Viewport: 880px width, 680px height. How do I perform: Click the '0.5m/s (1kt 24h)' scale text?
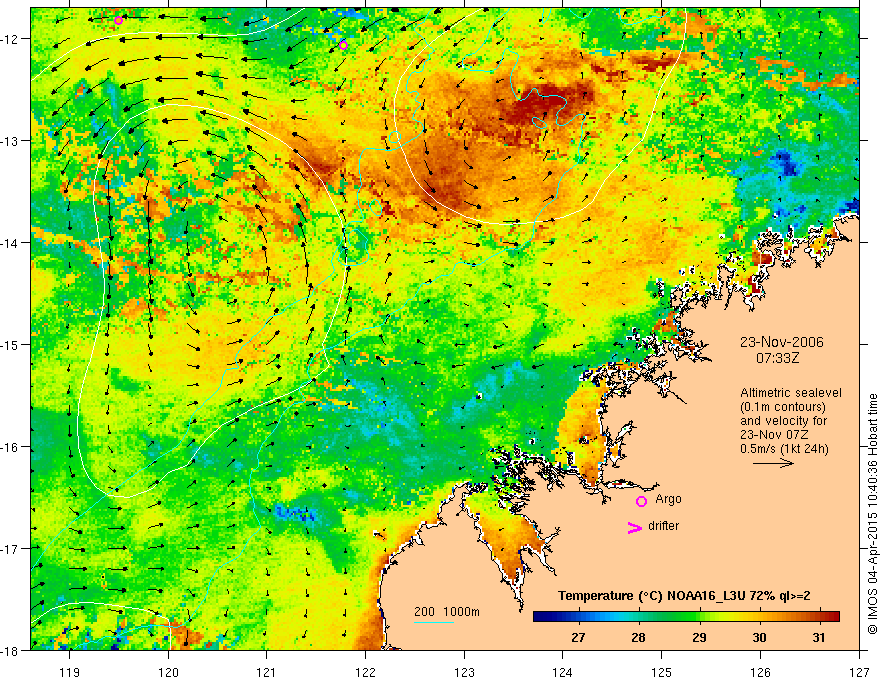[784, 449]
